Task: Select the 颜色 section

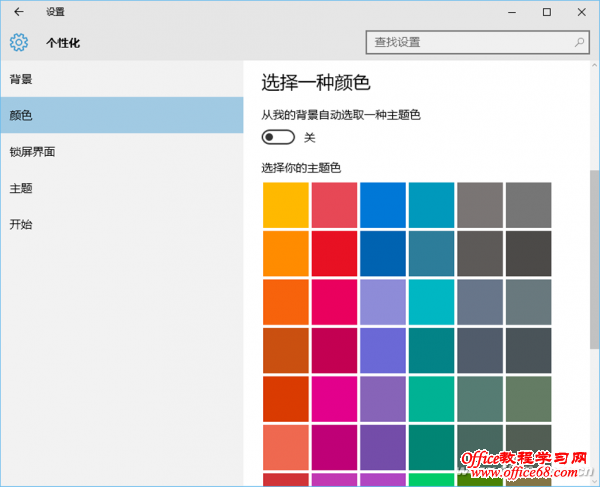Action: click(x=122, y=115)
